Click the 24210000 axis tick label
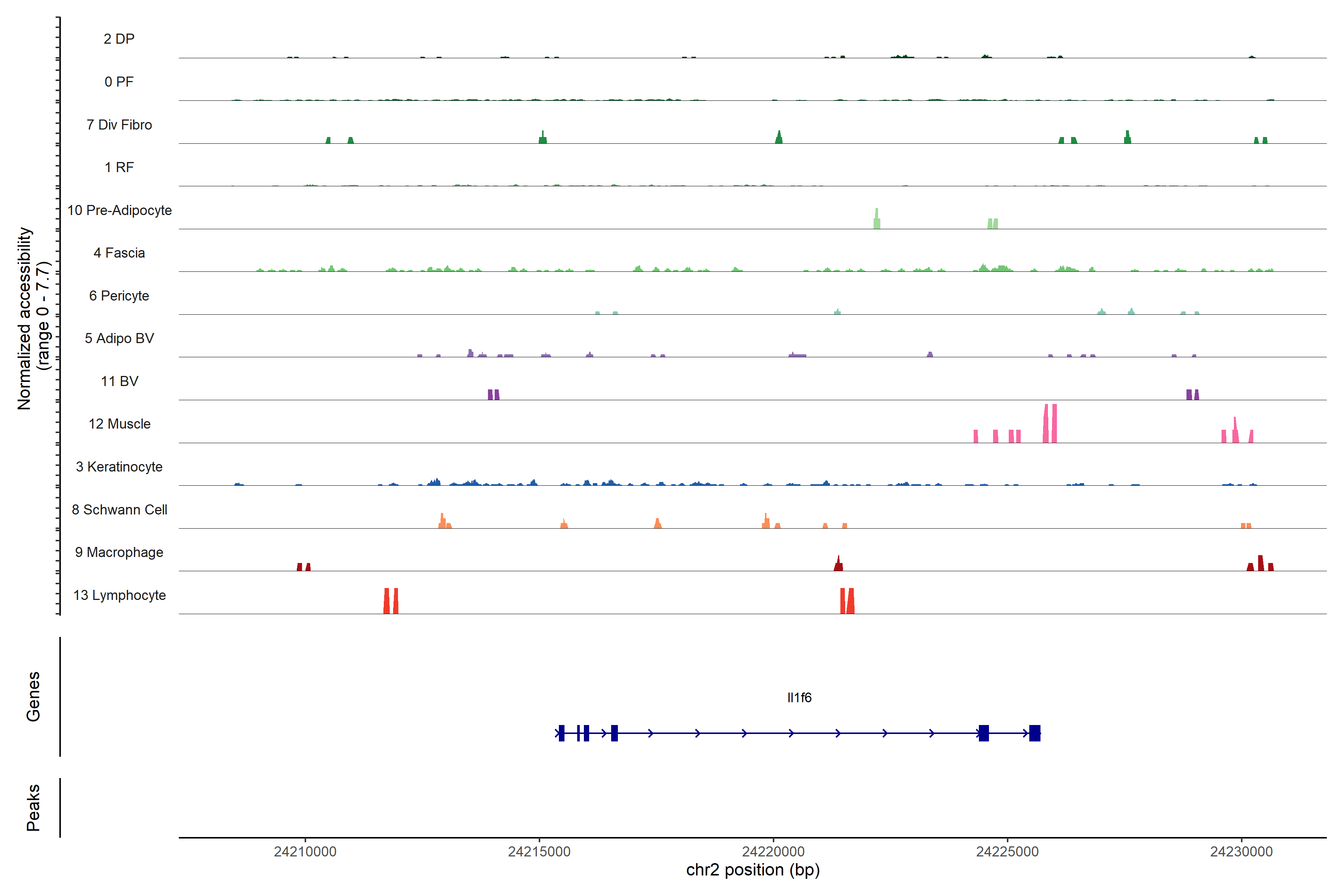The height and width of the screenshot is (896, 1344). (305, 852)
